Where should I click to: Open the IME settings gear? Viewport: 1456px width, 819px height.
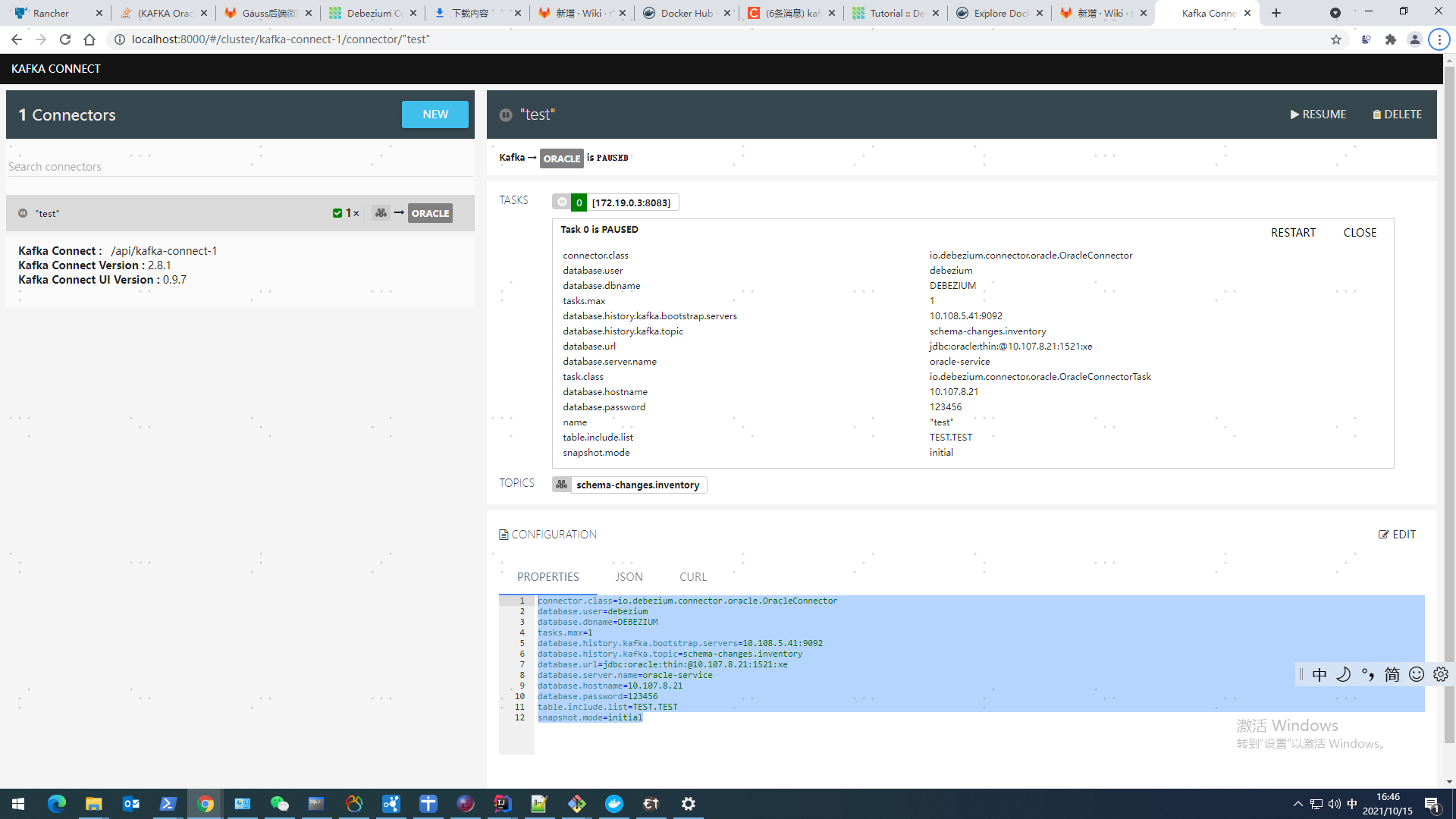point(1440,675)
